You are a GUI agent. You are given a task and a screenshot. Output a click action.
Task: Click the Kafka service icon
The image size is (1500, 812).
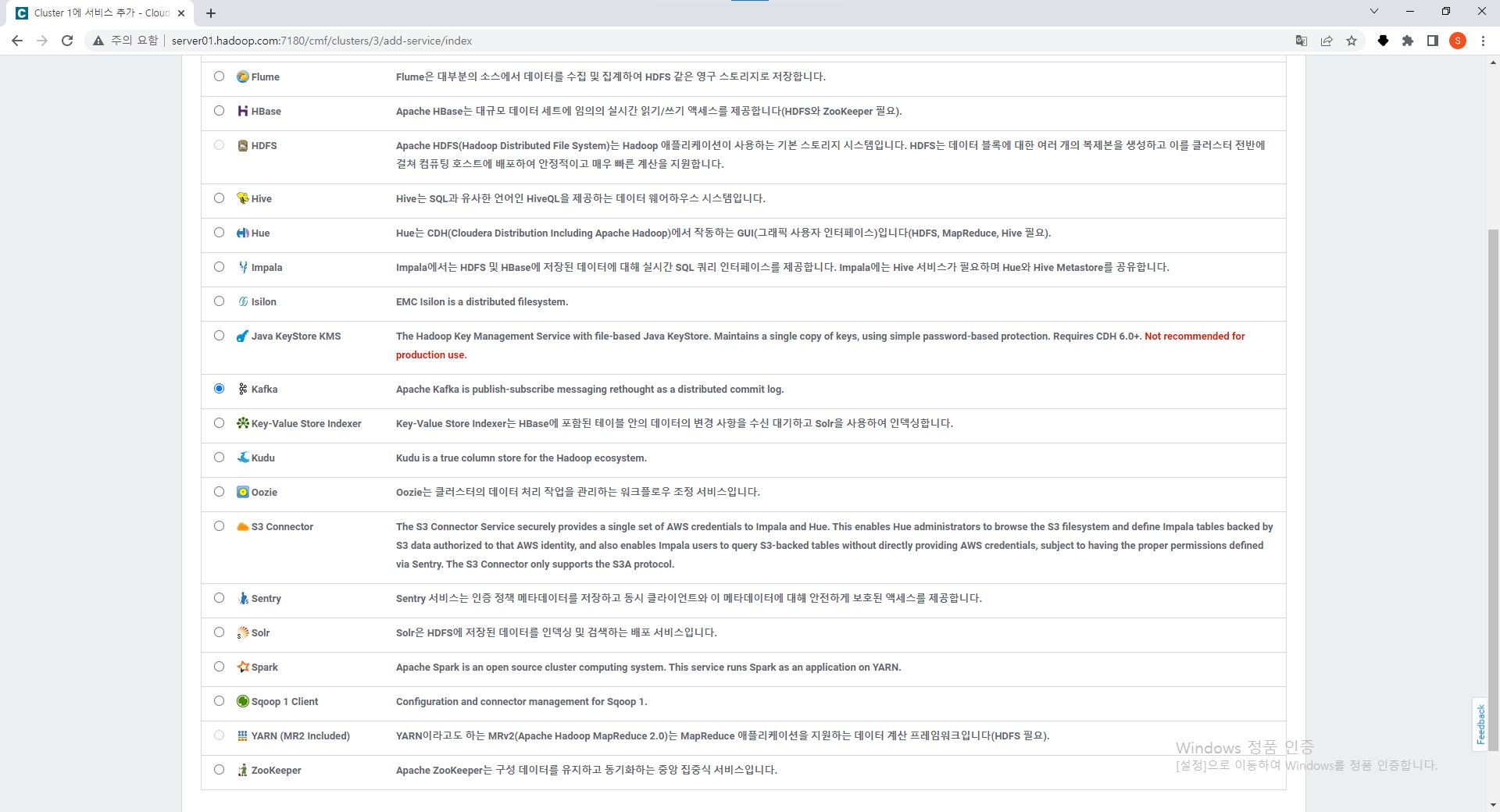click(x=243, y=389)
